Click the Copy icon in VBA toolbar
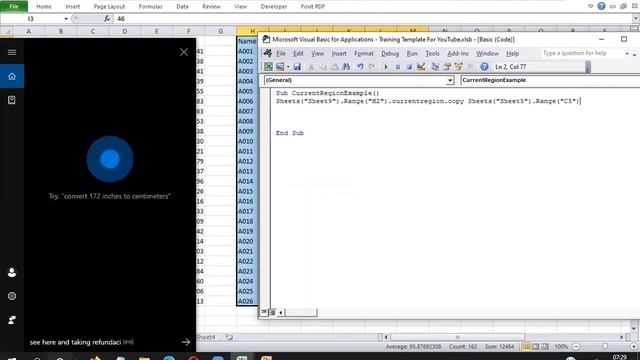 pyautogui.click(x=323, y=67)
